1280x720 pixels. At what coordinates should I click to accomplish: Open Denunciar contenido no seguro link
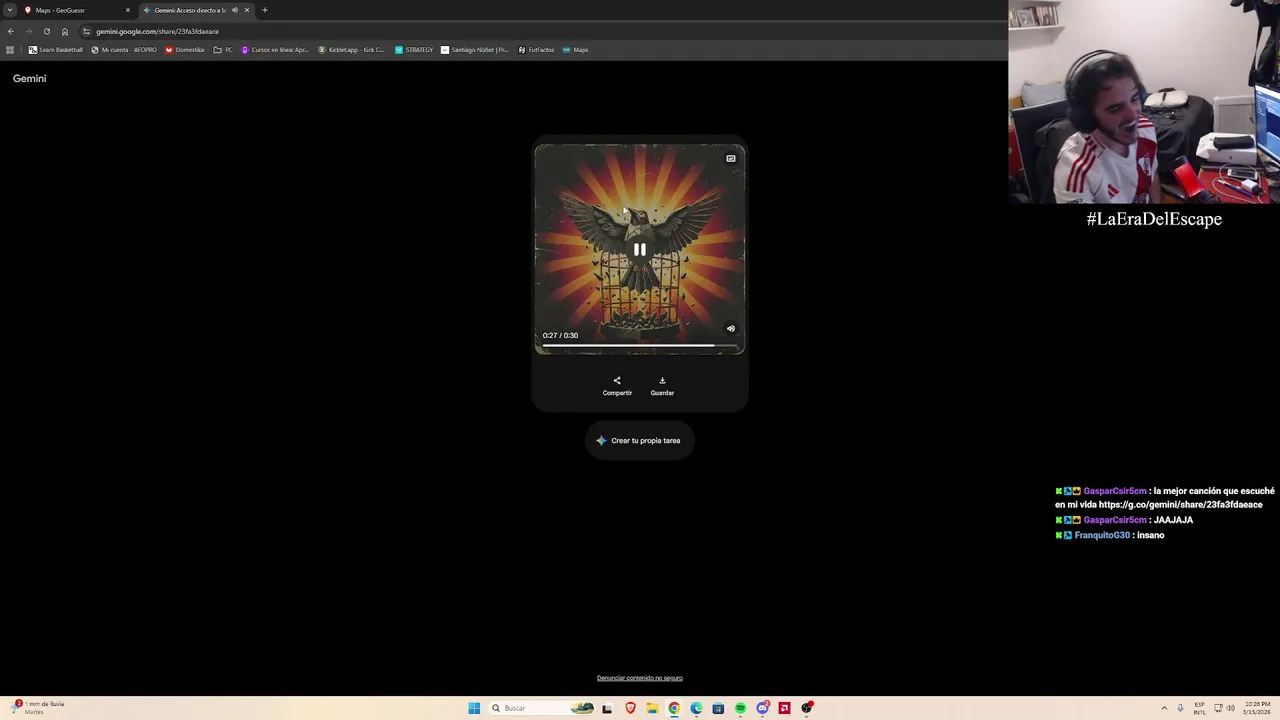coord(640,678)
